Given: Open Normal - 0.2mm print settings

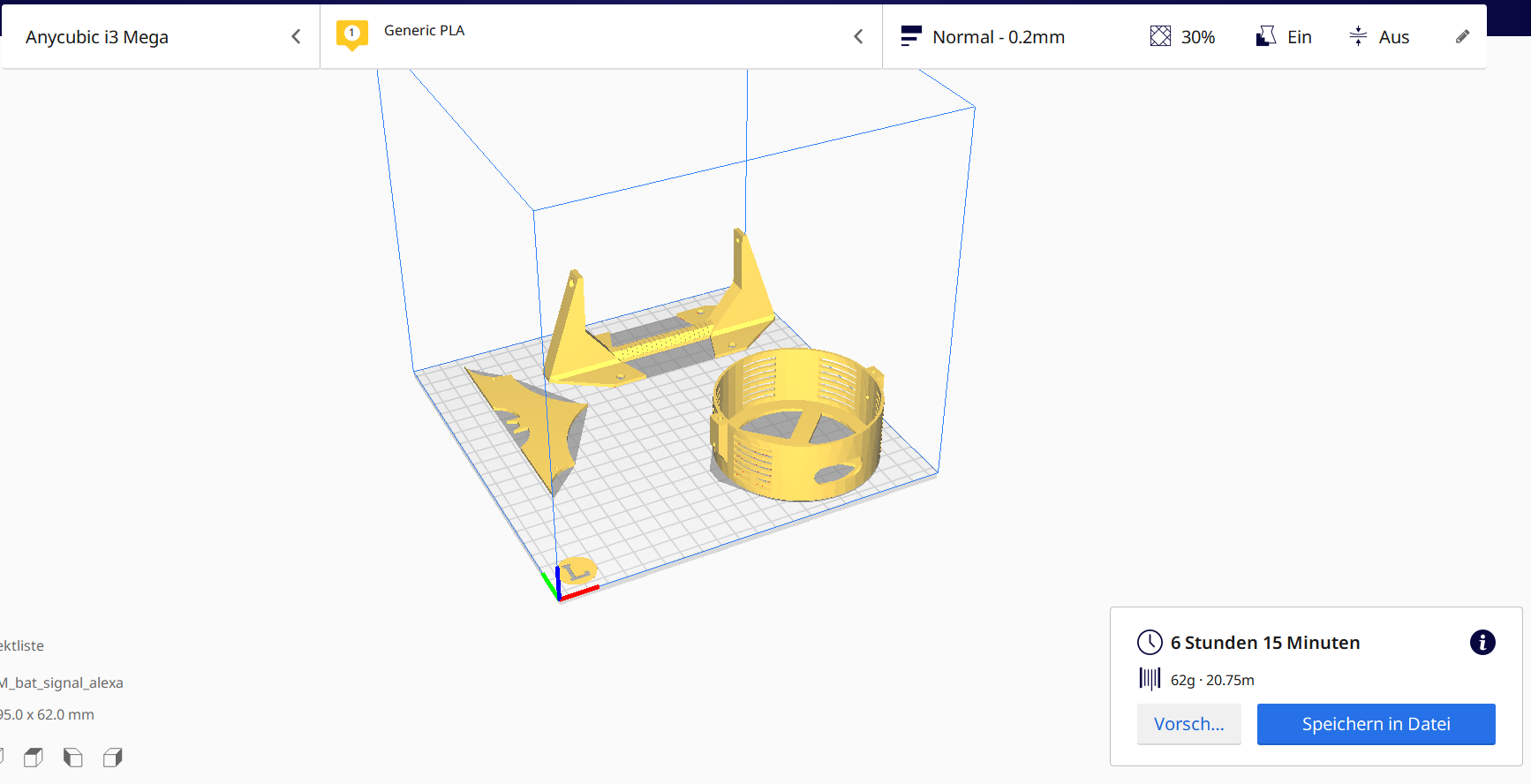Looking at the screenshot, I should point(999,37).
